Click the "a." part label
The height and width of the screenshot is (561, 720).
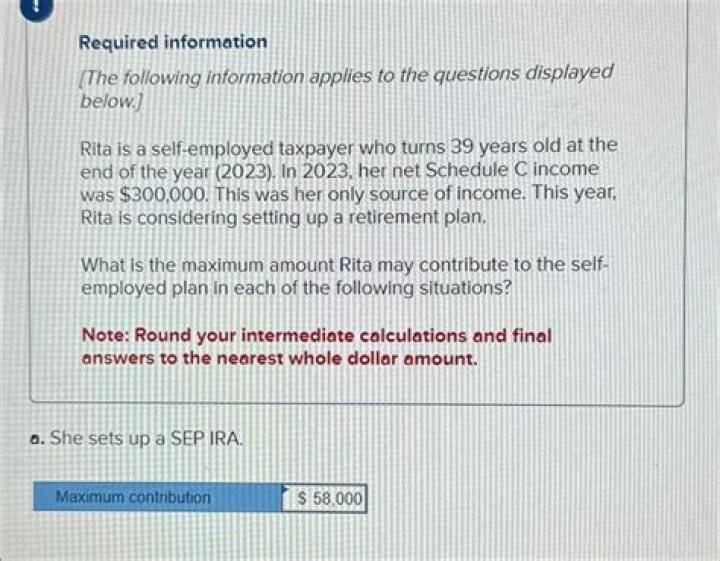[x=34, y=438]
